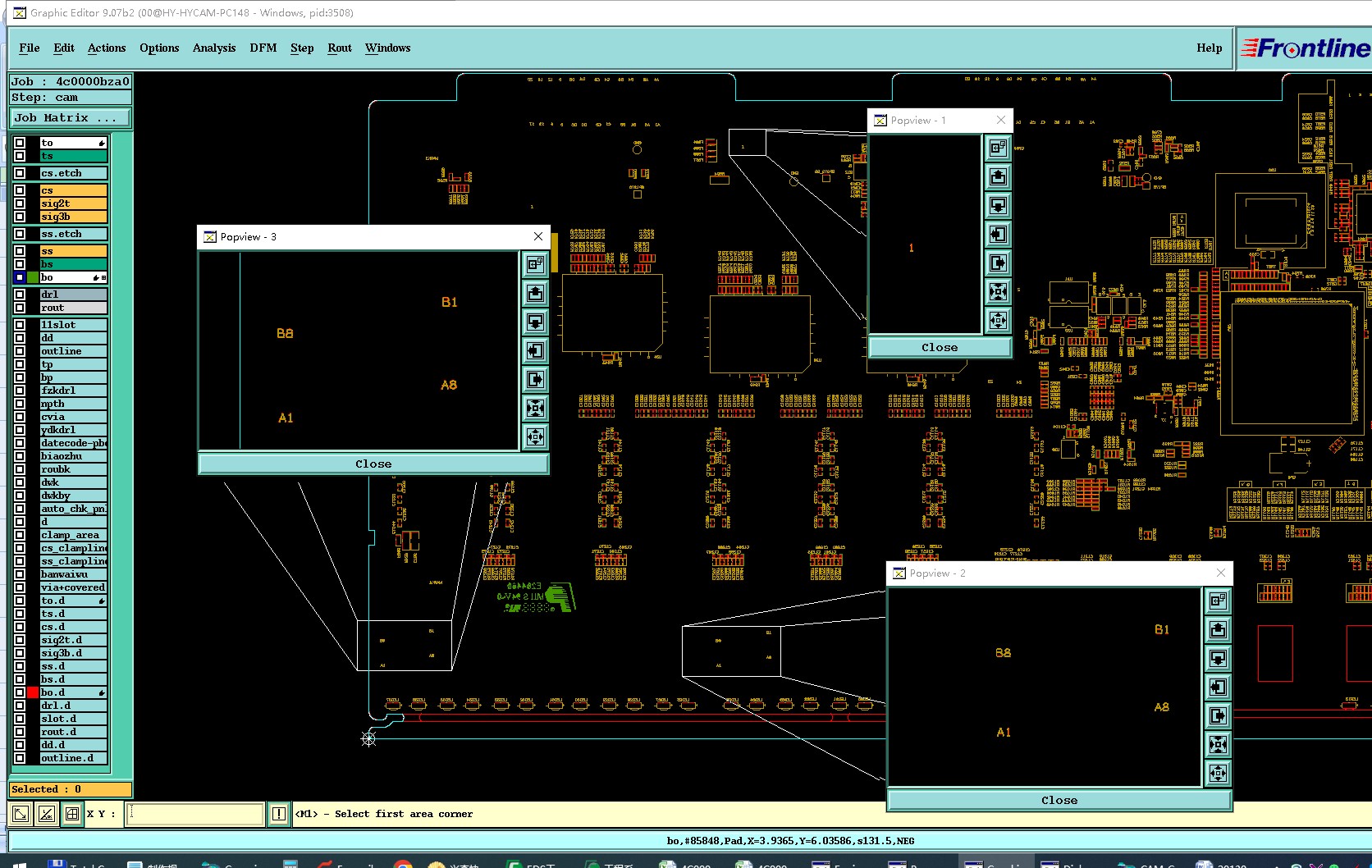Toggle the checkbox for layer 'bo'

pyautogui.click(x=20, y=277)
